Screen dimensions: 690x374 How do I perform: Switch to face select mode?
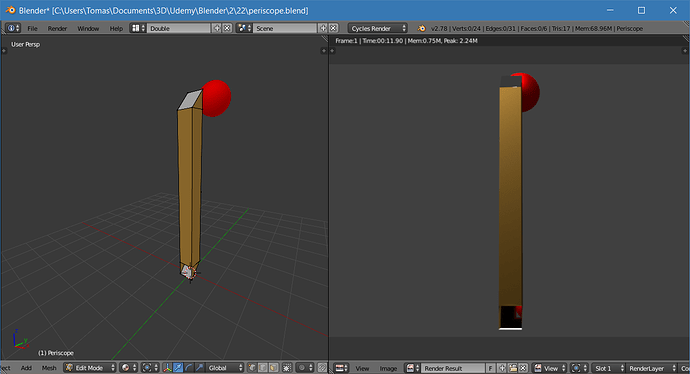[x=273, y=368]
